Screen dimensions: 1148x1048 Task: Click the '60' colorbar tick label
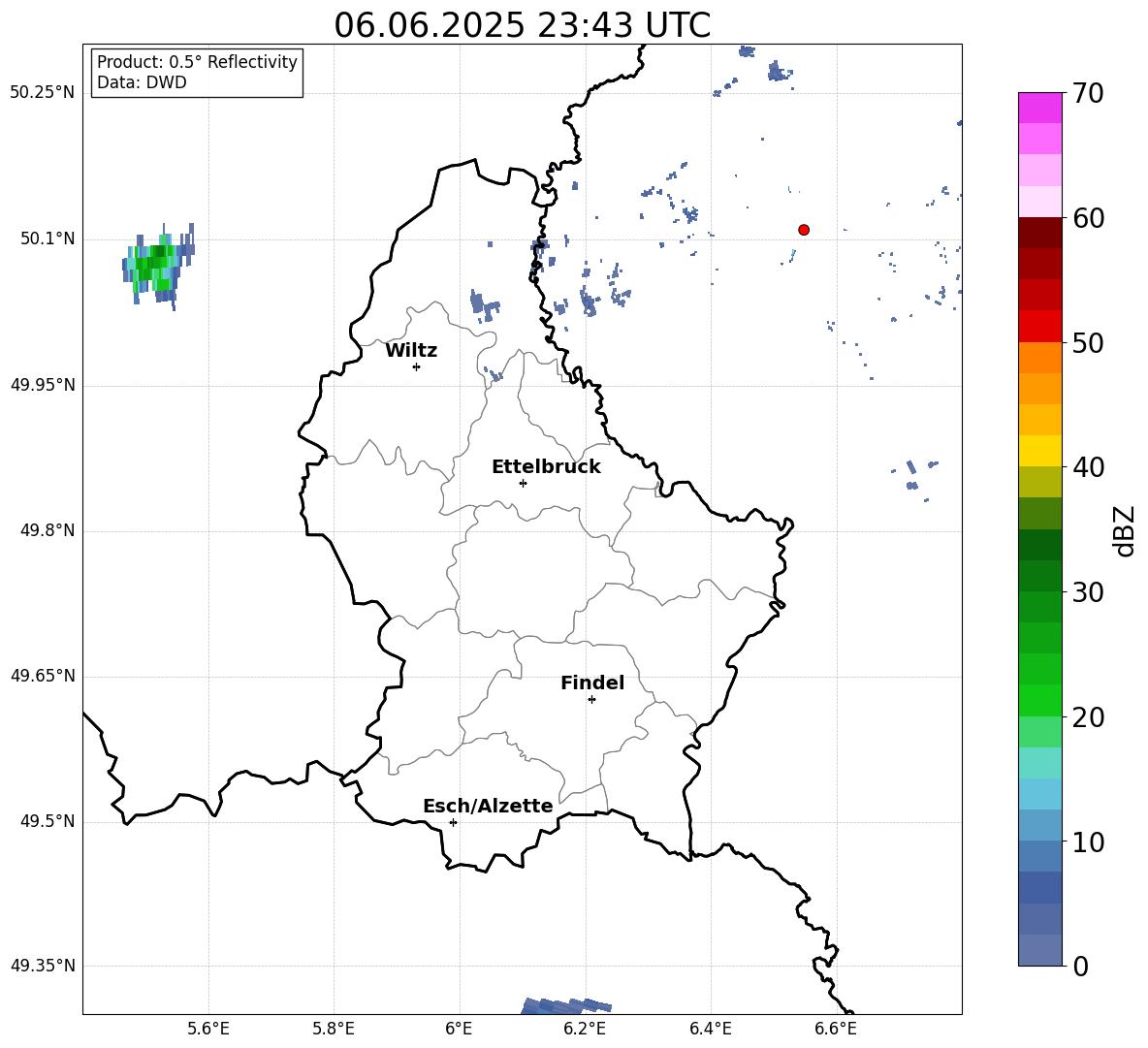(1088, 218)
